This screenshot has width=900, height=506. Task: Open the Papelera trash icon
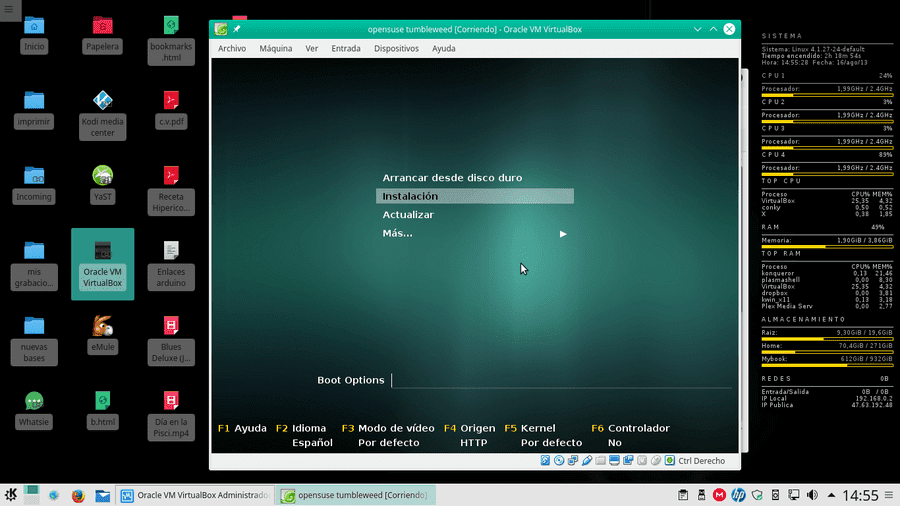tap(103, 34)
